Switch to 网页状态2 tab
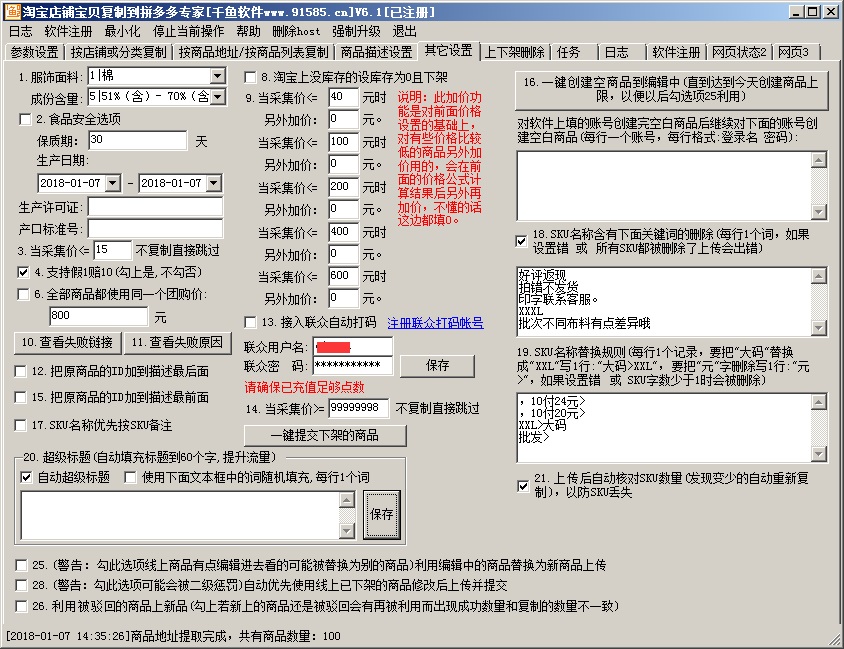Viewport: 844px width, 649px height. tap(739, 52)
